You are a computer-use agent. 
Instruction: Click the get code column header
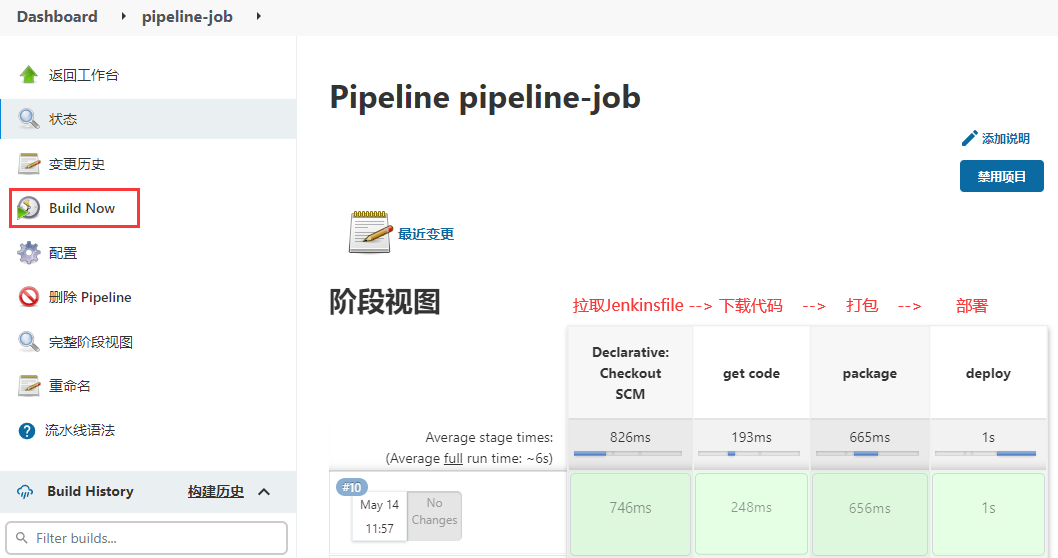751,373
